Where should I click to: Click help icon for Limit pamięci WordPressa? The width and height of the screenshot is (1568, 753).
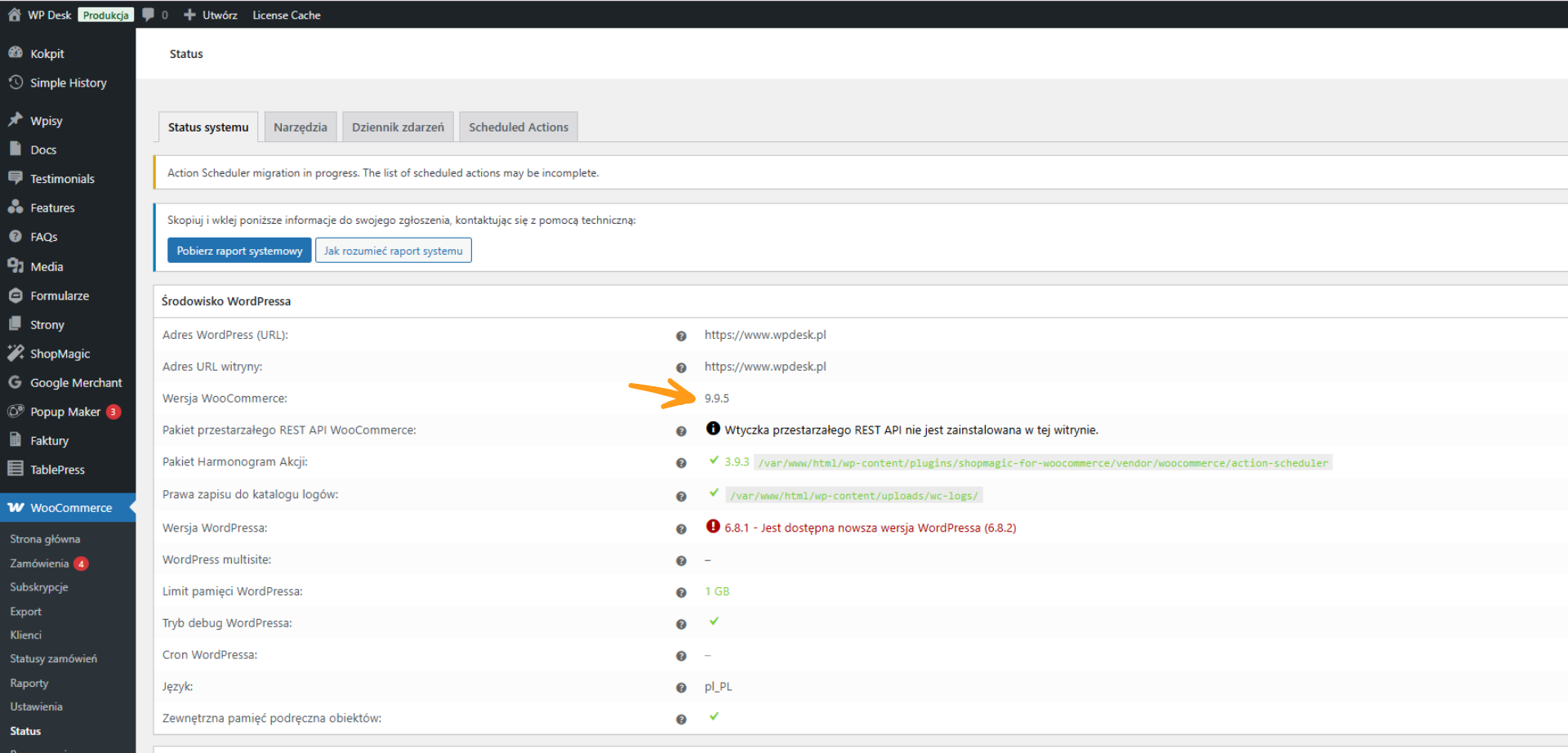[681, 593]
